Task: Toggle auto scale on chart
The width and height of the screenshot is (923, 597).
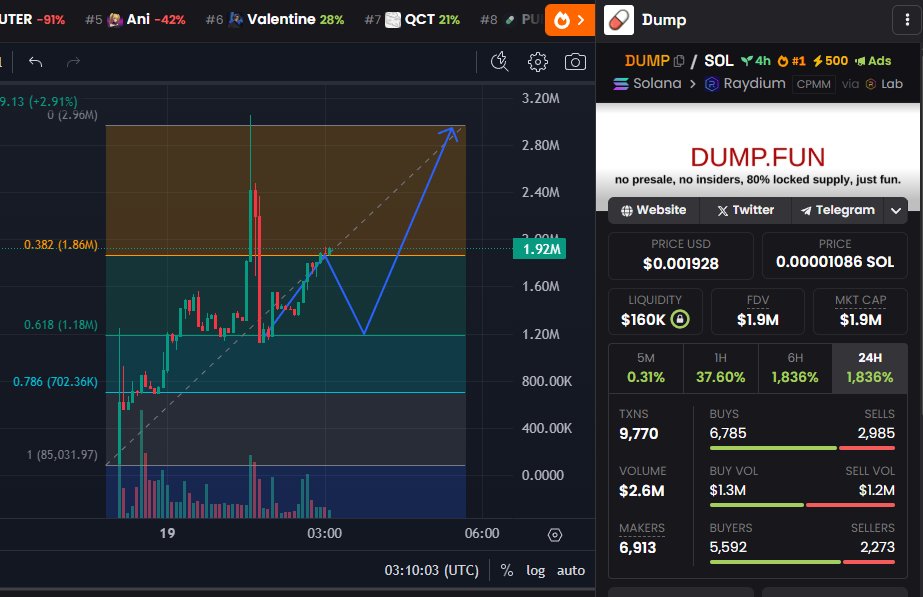Action: pyautogui.click(x=571, y=571)
